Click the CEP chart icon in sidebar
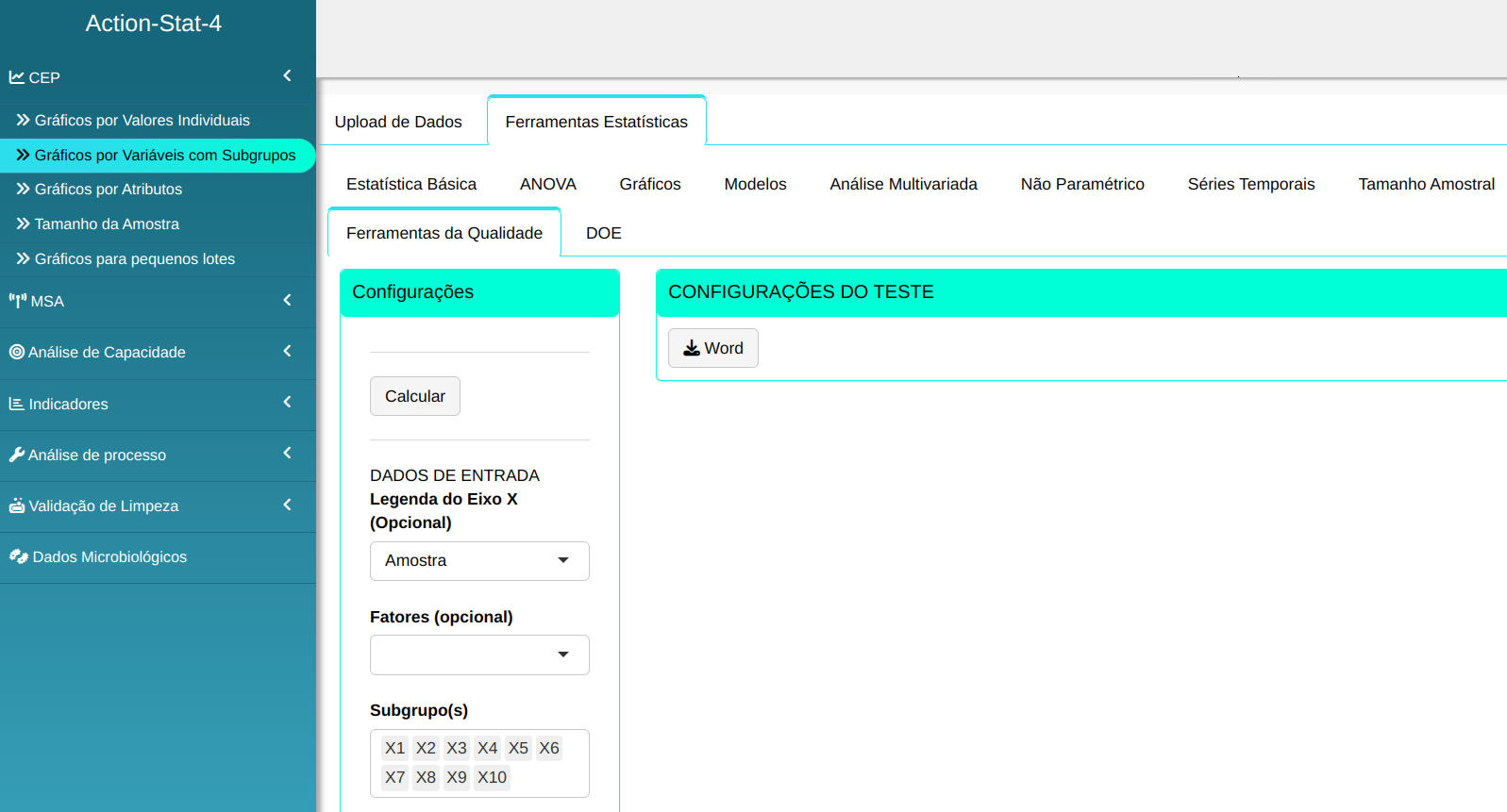Image resolution: width=1507 pixels, height=812 pixels. 17,77
